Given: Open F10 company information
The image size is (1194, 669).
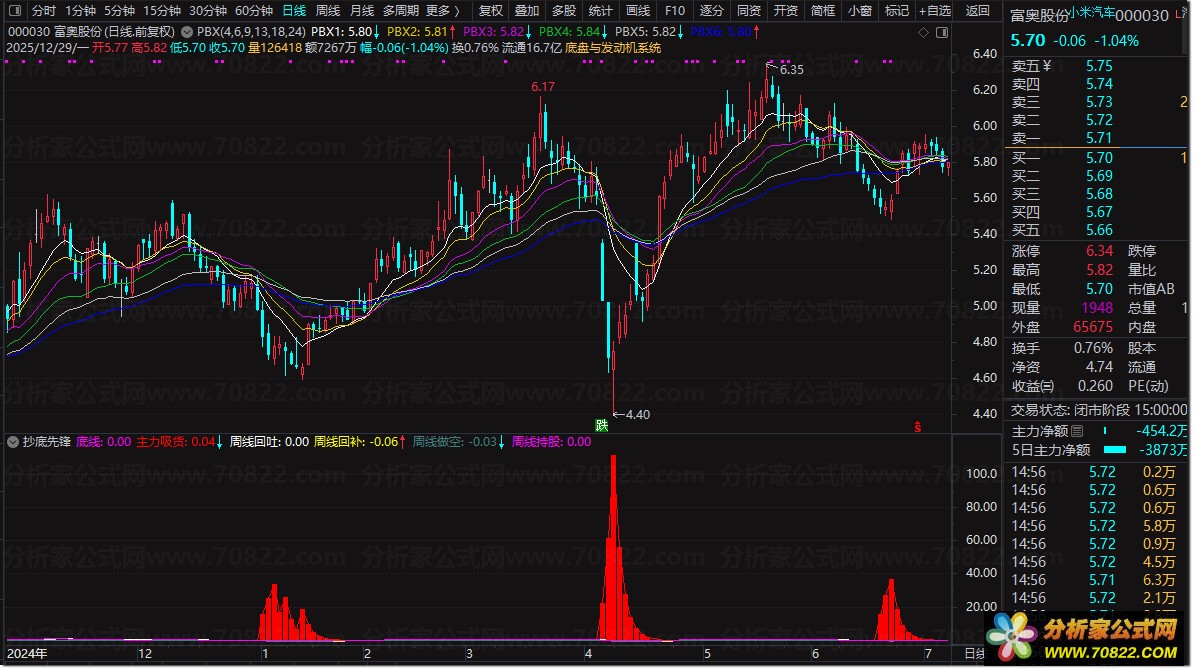Looking at the screenshot, I should tap(675, 11).
